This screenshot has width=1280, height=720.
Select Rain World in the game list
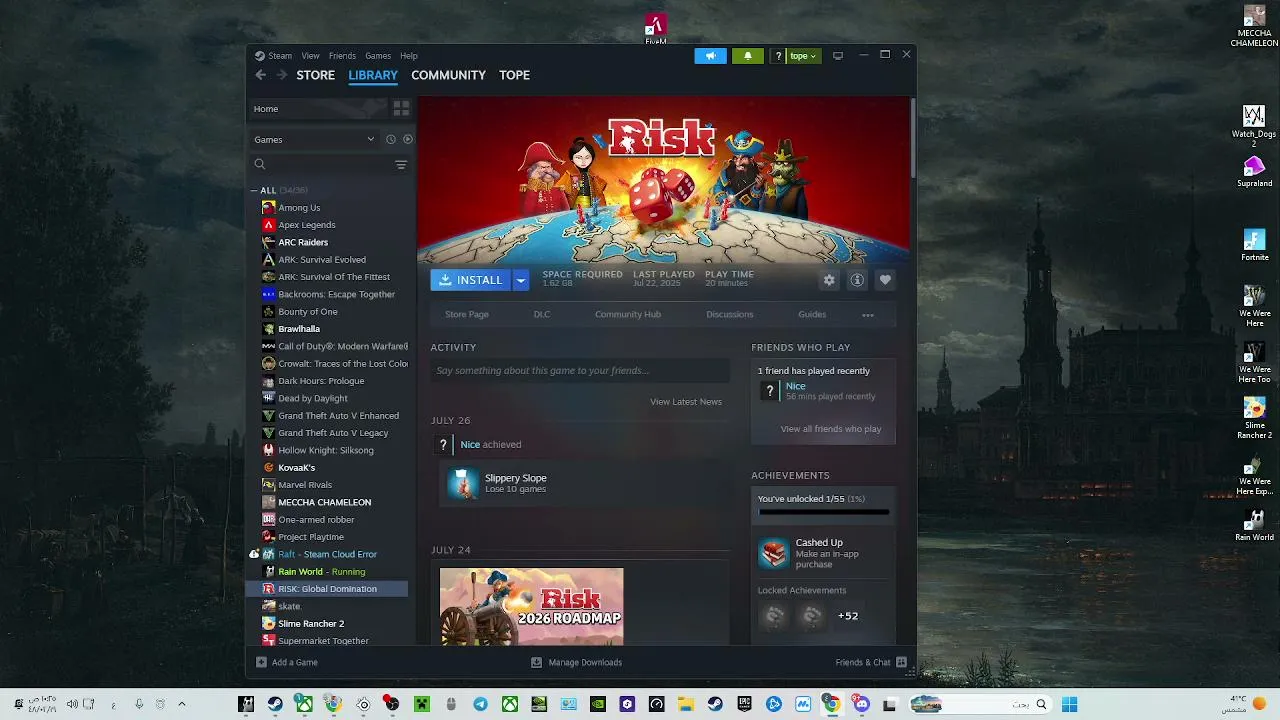(326, 572)
